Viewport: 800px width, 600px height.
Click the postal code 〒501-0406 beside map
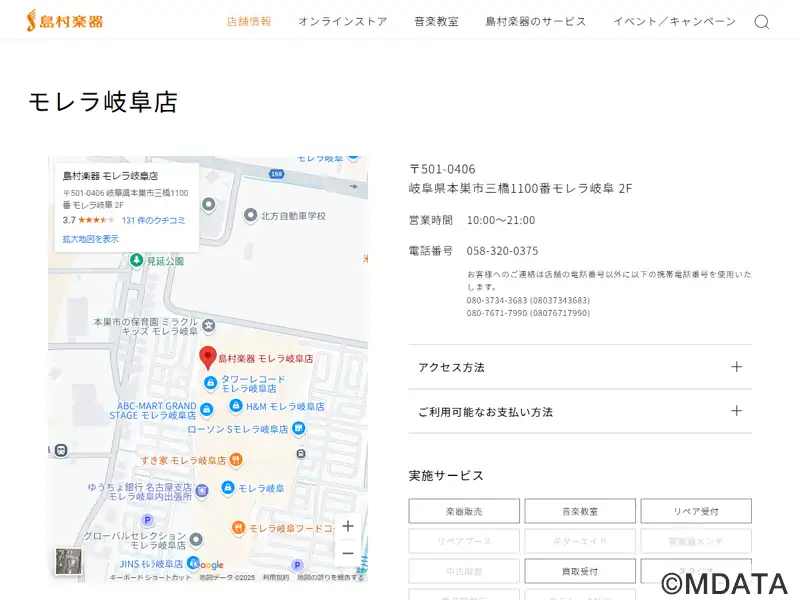click(x=442, y=169)
